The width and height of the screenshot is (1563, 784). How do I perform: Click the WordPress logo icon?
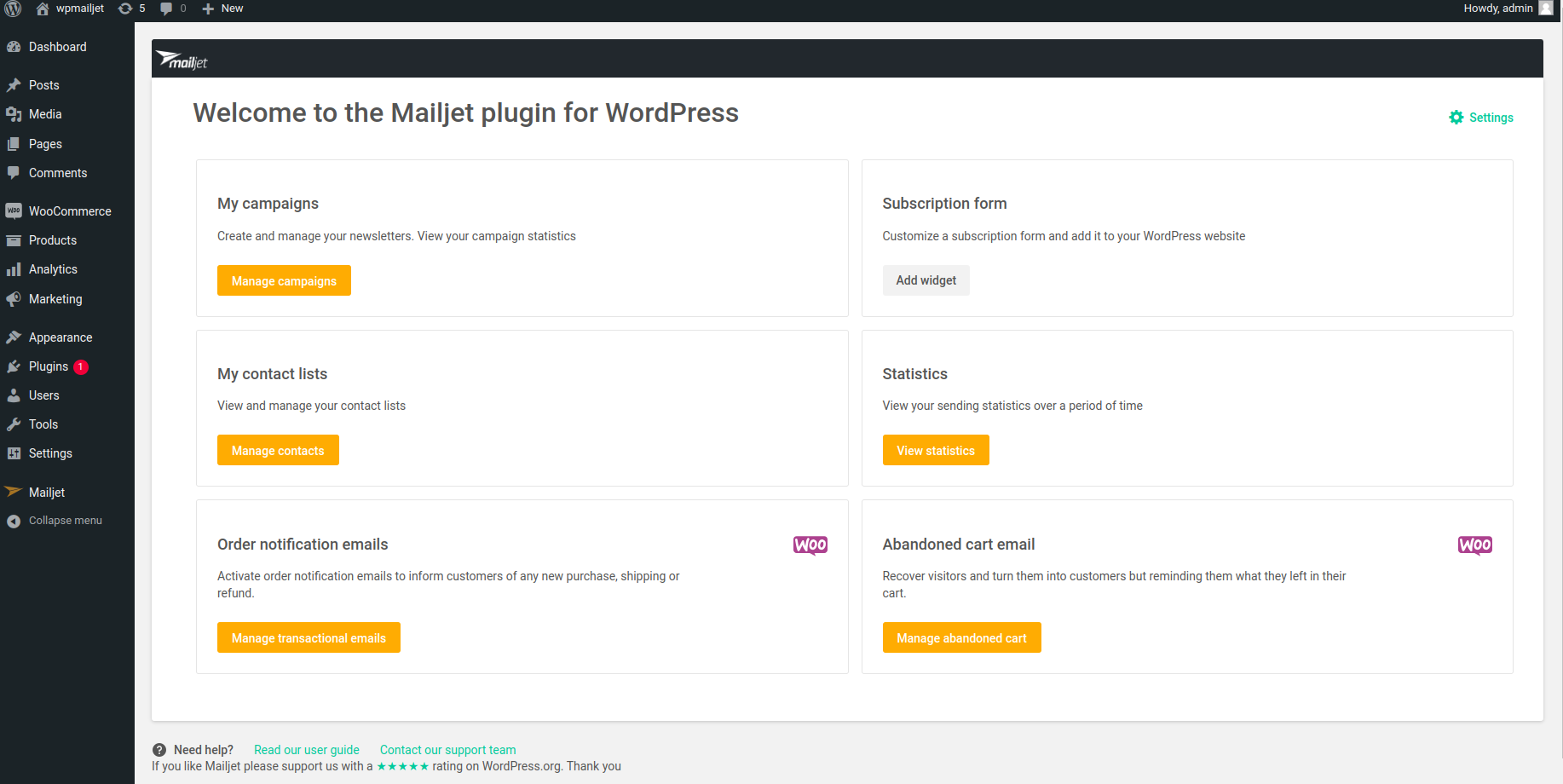coord(14,9)
